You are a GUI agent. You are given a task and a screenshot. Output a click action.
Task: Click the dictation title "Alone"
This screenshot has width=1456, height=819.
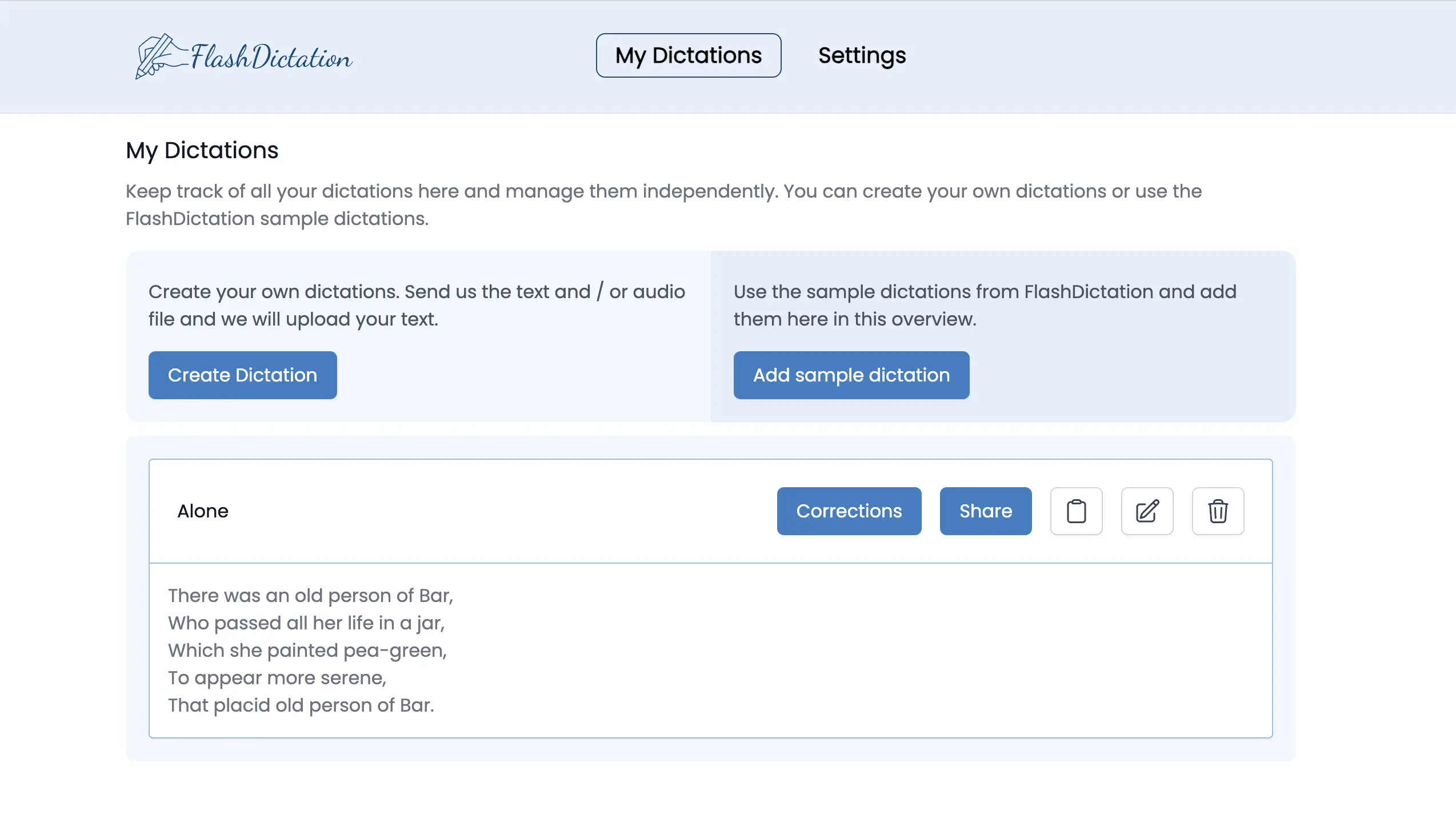point(203,511)
